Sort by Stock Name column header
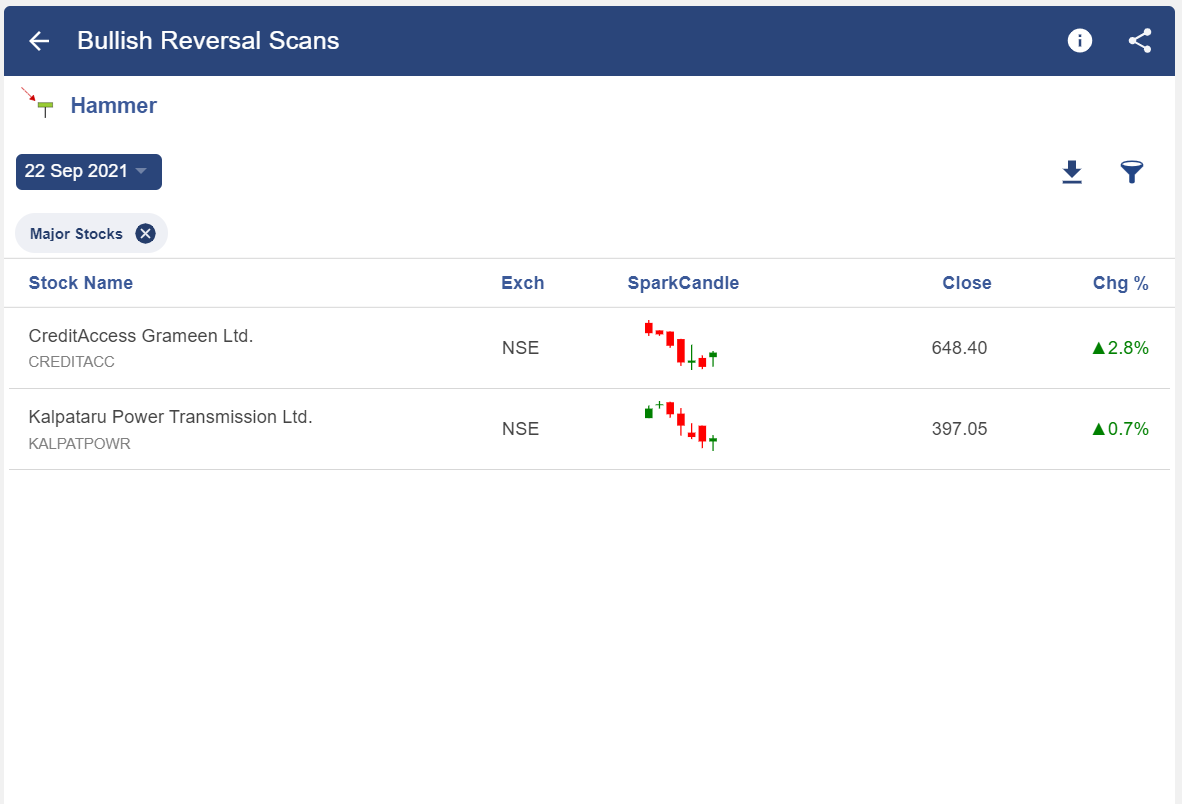 81,283
